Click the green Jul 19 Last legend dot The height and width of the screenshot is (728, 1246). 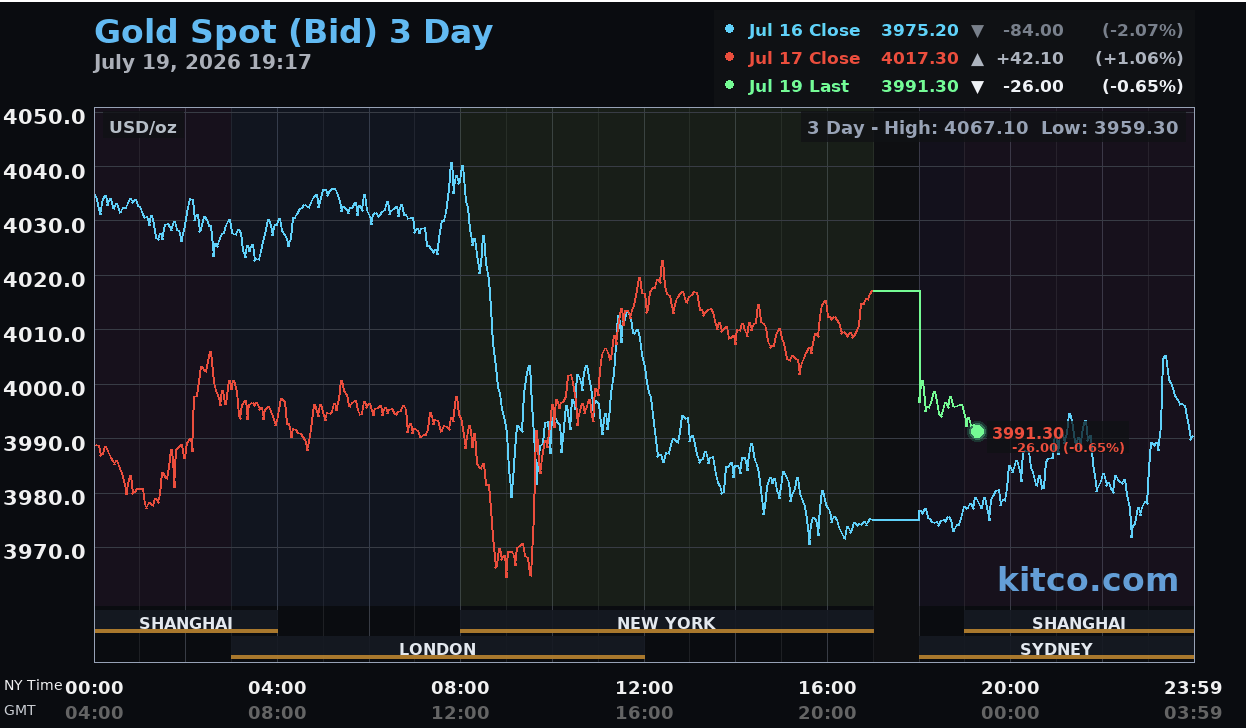pos(729,86)
